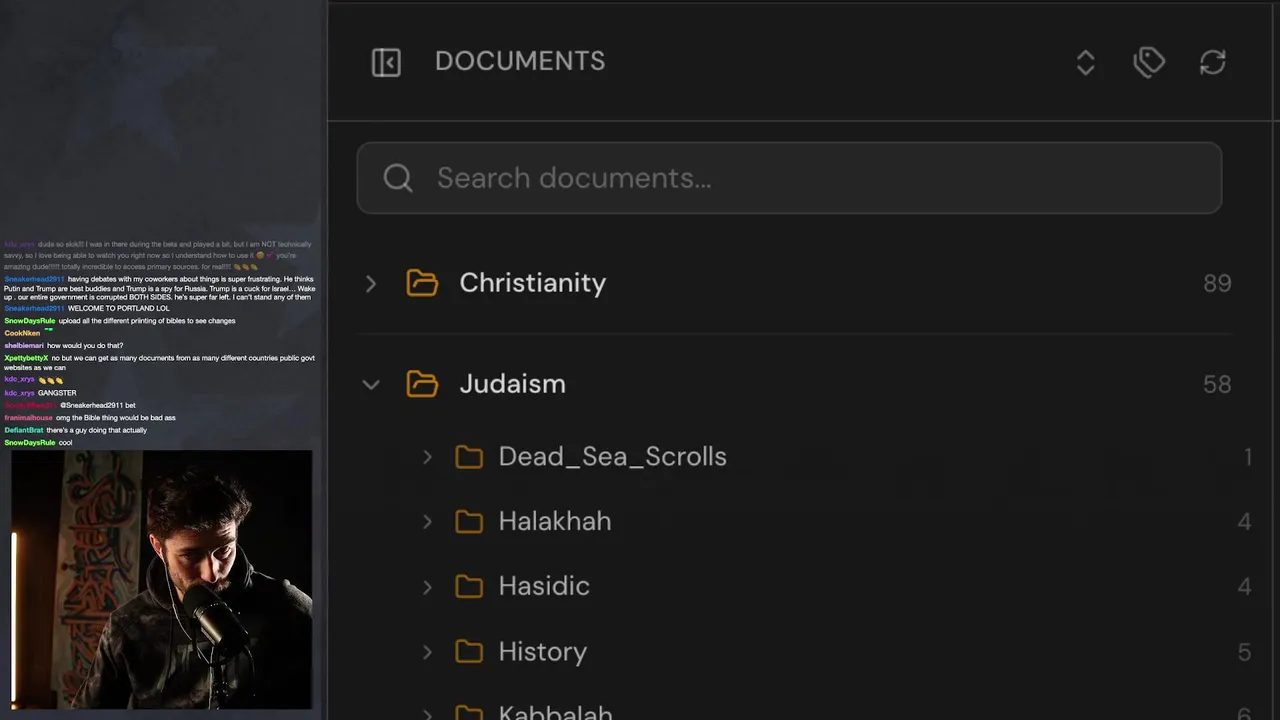Image resolution: width=1280 pixels, height=720 pixels.
Task: Click the expand/collapse all folders icon
Action: [1085, 63]
